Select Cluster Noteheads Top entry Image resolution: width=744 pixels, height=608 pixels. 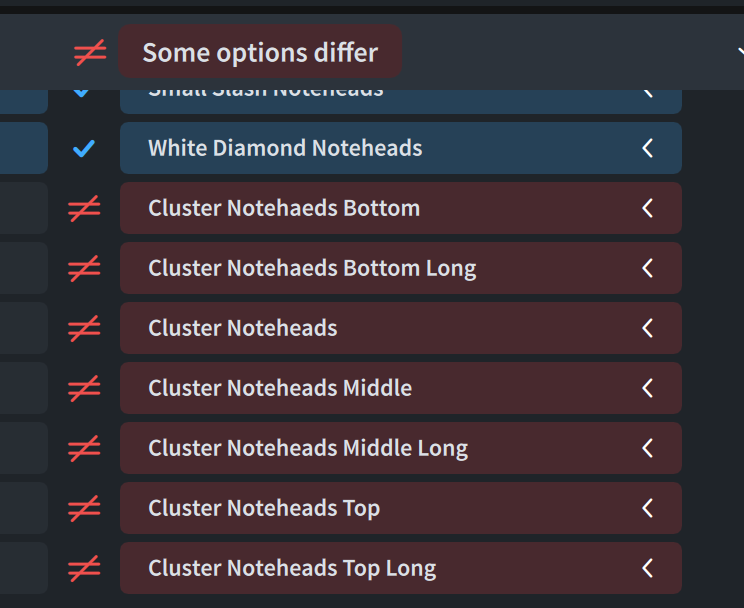264,508
